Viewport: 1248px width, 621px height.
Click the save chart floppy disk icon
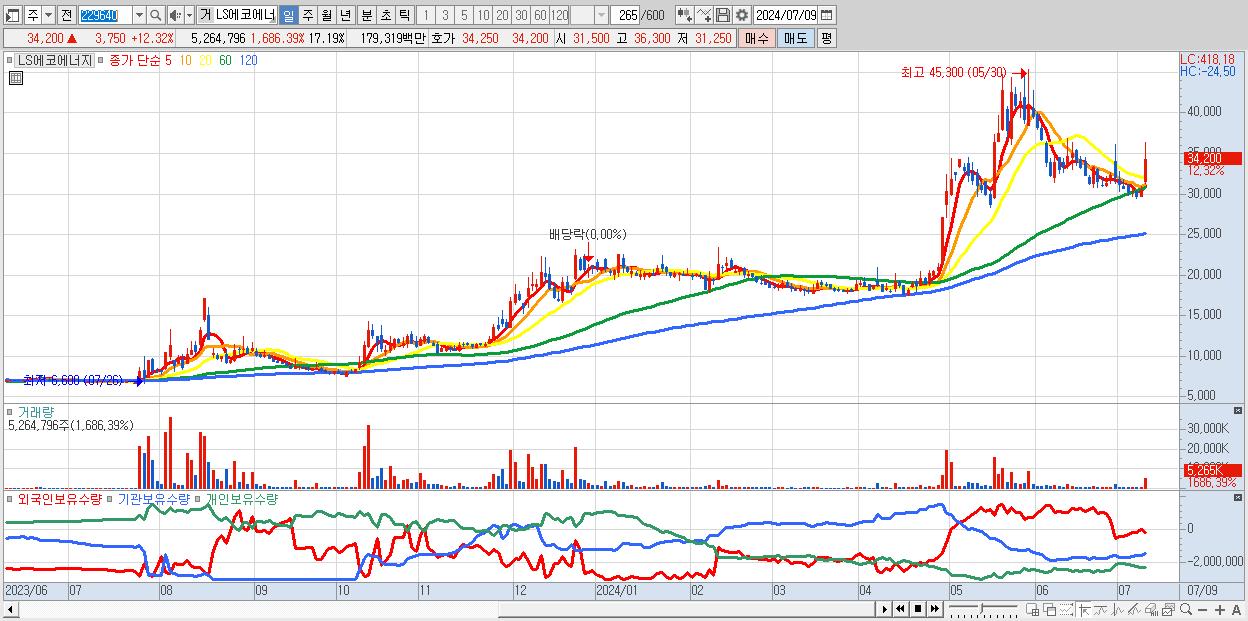coord(723,15)
